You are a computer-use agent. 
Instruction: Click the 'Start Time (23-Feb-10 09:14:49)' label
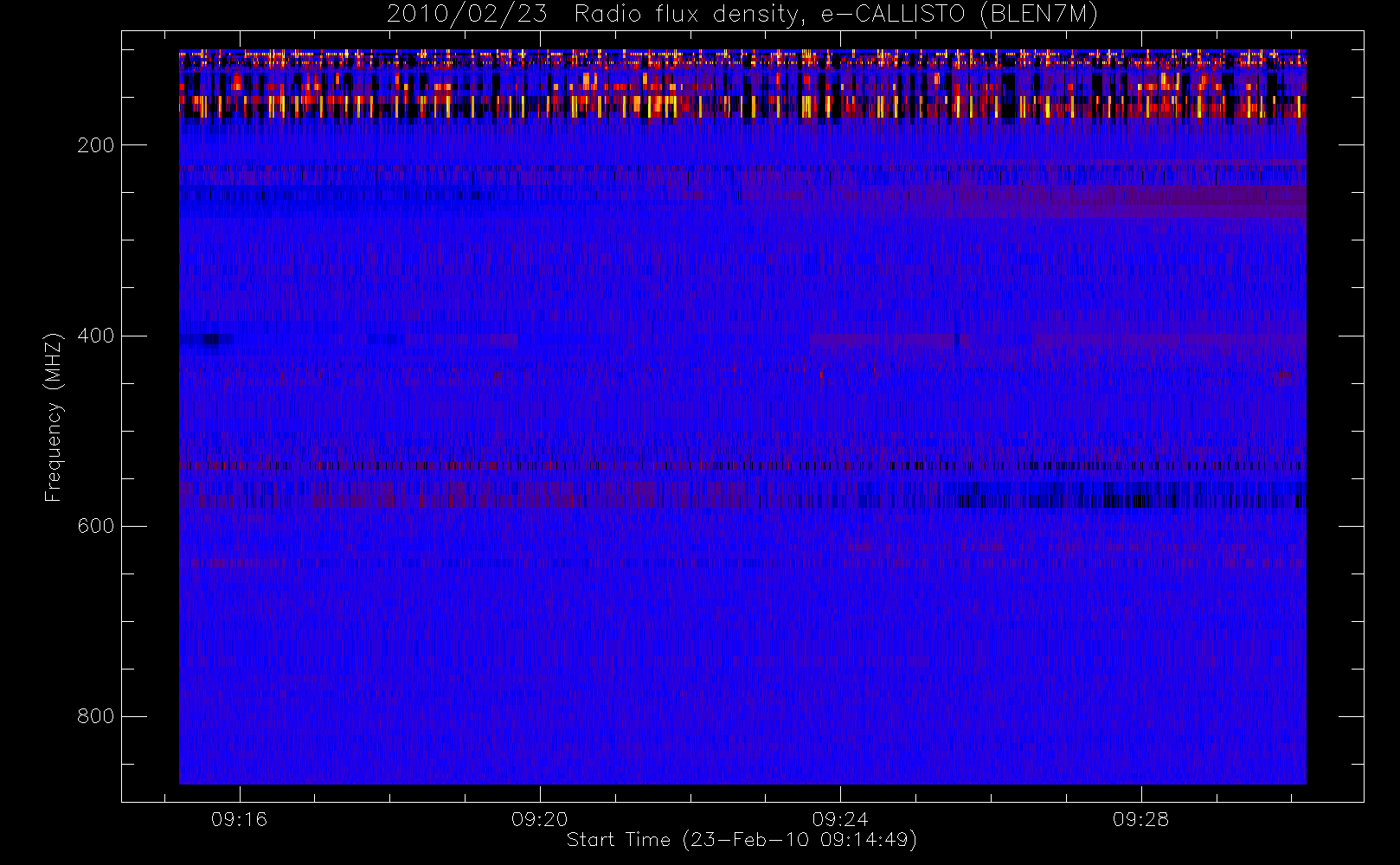[x=742, y=840]
